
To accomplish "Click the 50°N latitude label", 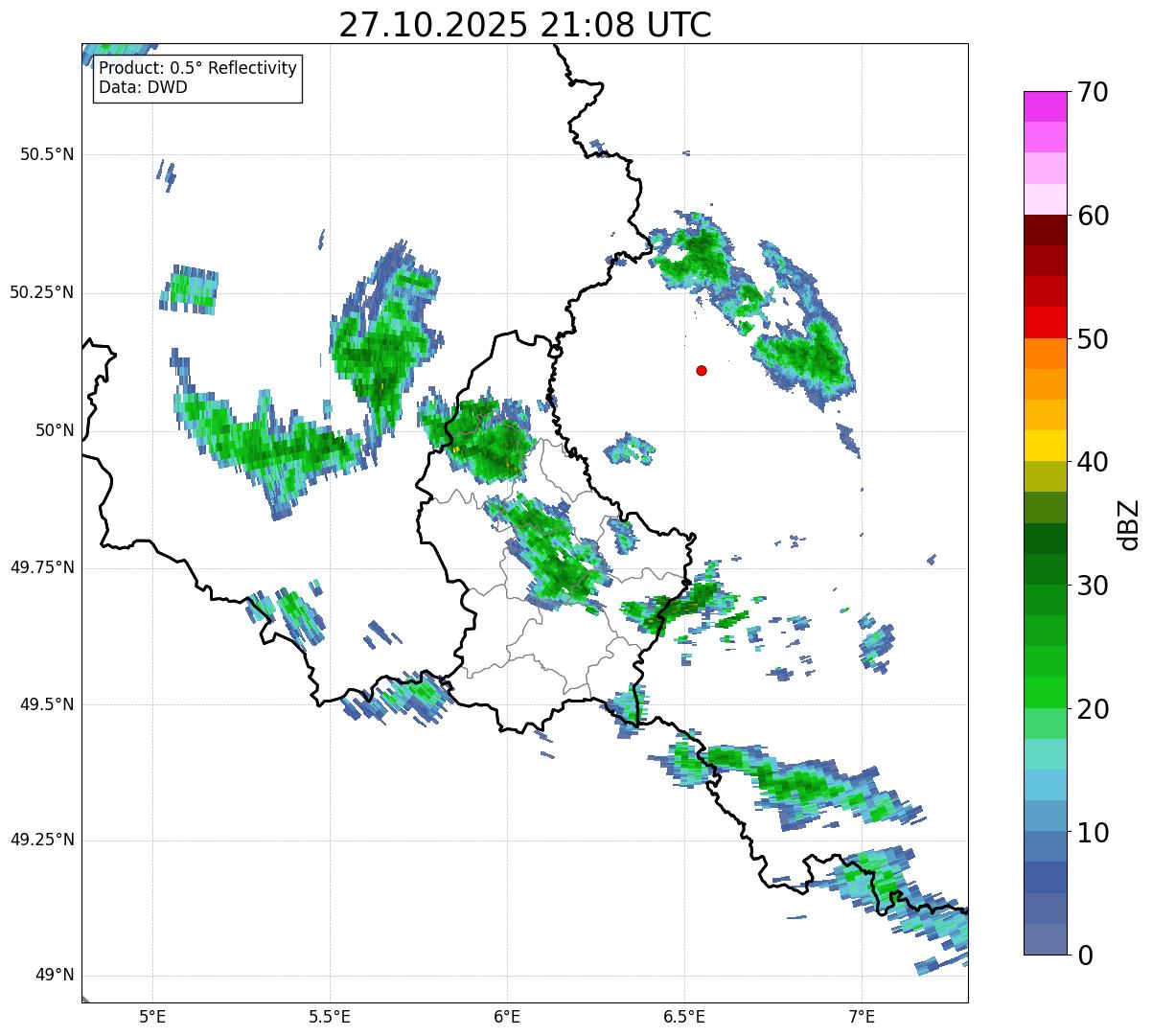I will point(55,430).
